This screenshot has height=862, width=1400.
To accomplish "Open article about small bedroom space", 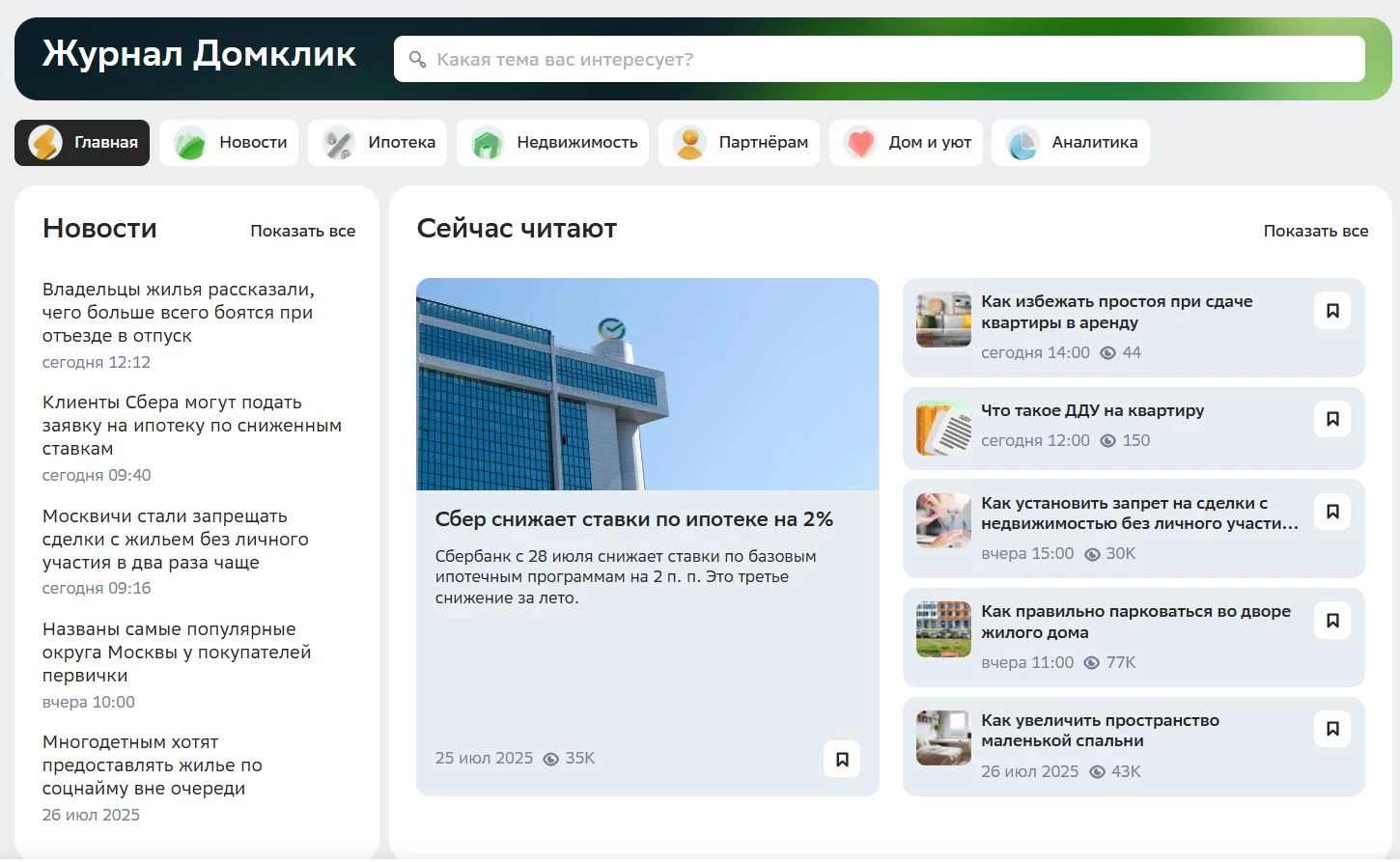I will pos(1101,732).
